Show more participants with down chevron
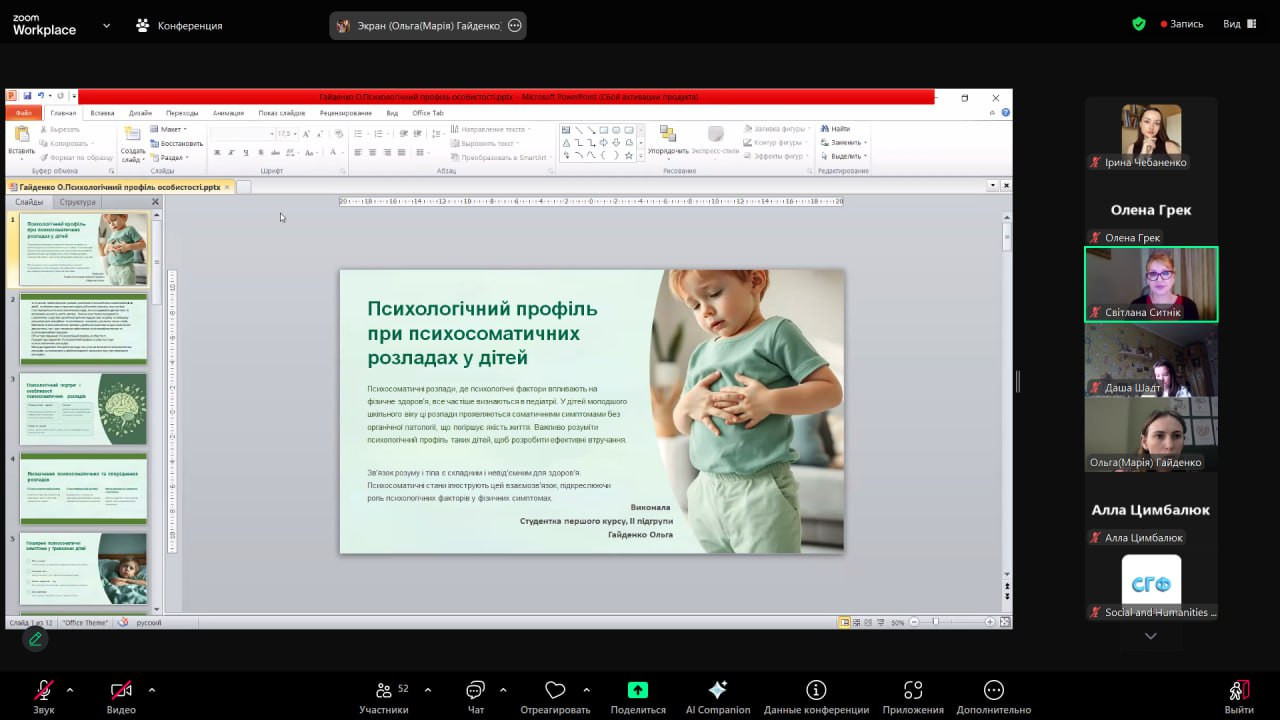This screenshot has height=720, width=1280. click(x=1150, y=636)
